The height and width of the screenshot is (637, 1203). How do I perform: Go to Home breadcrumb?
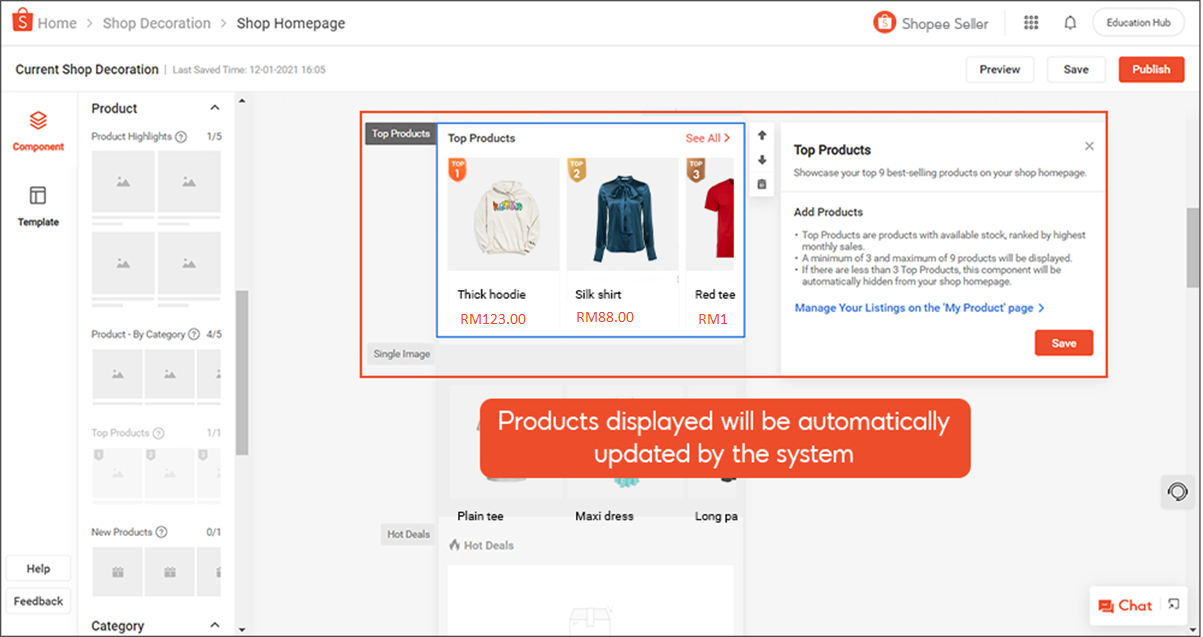point(57,22)
